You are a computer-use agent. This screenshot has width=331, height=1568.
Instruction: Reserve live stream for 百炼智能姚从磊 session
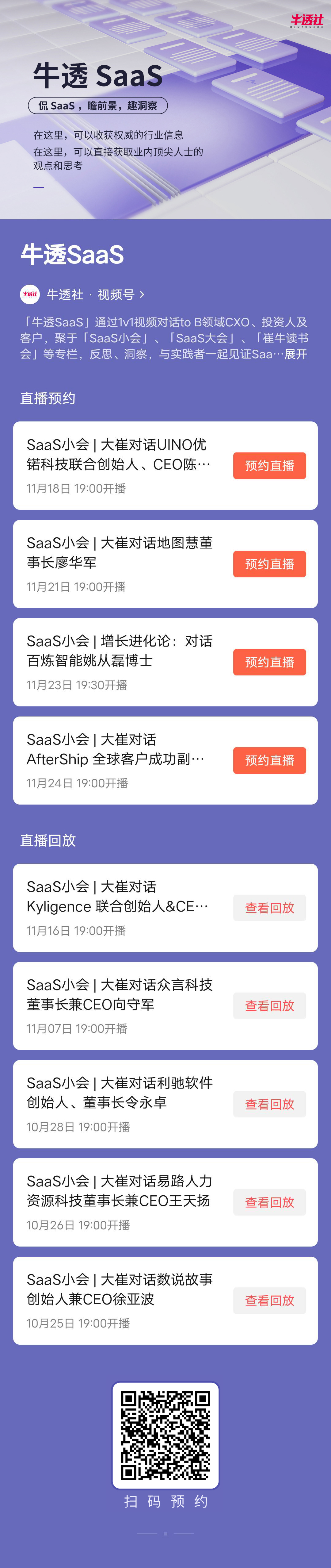[269, 662]
